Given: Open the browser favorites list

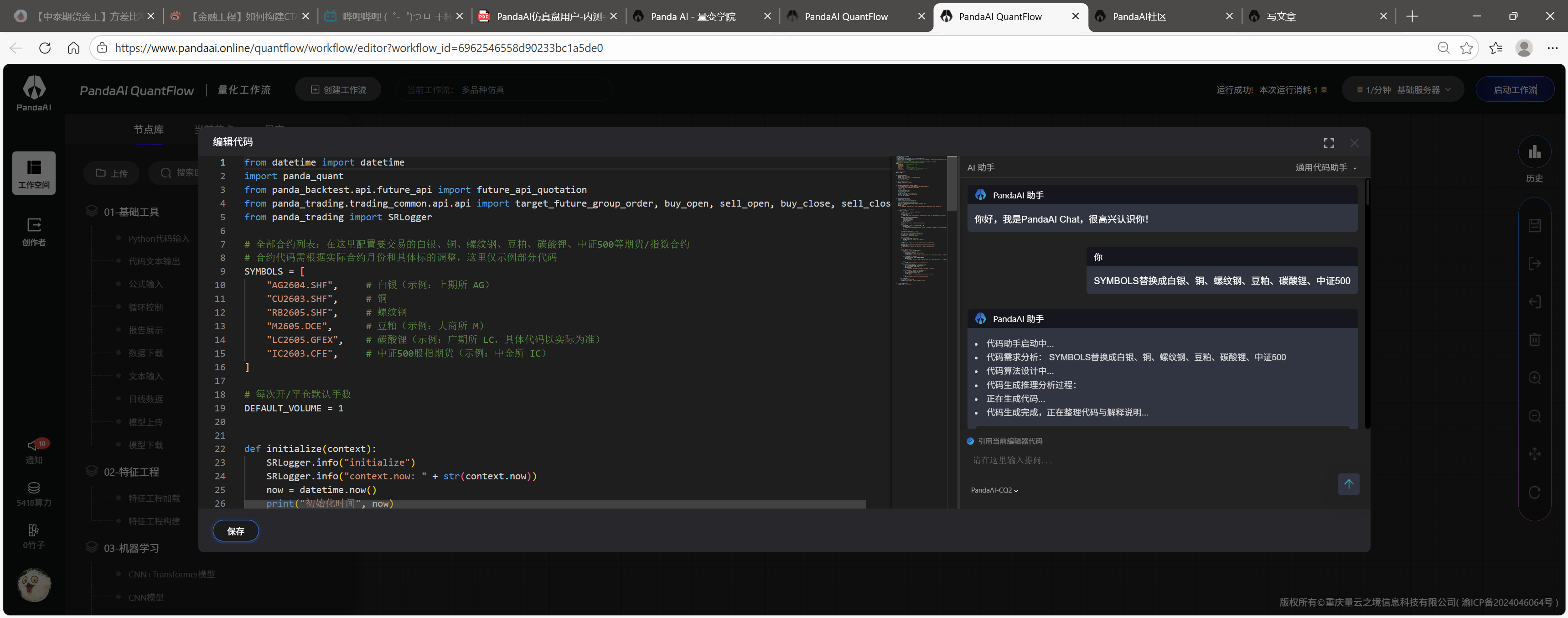Looking at the screenshot, I should 1496,47.
